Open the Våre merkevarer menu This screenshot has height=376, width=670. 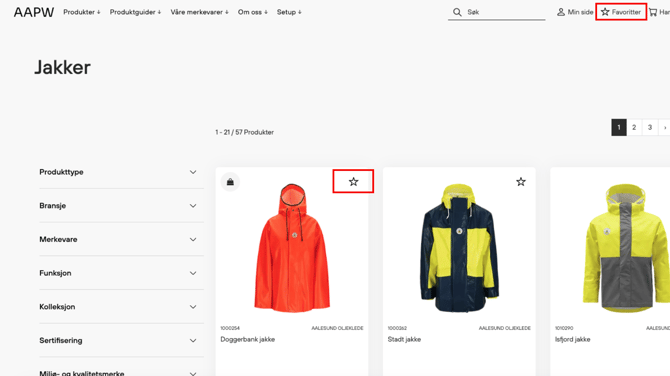click(200, 12)
